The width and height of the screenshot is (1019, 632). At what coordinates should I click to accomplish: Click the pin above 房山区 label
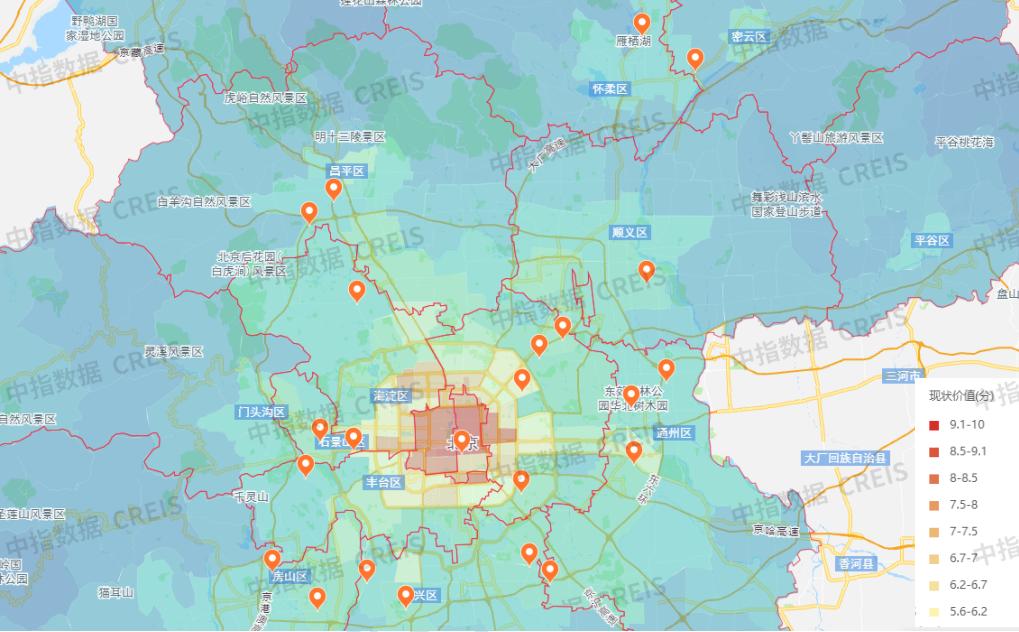(272, 560)
